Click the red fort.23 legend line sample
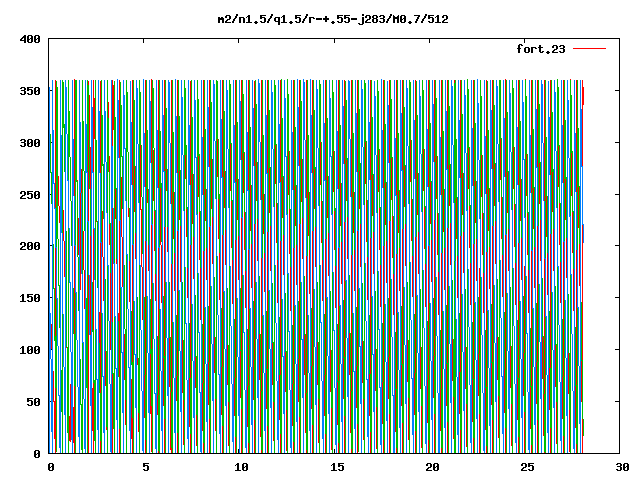 pos(589,49)
